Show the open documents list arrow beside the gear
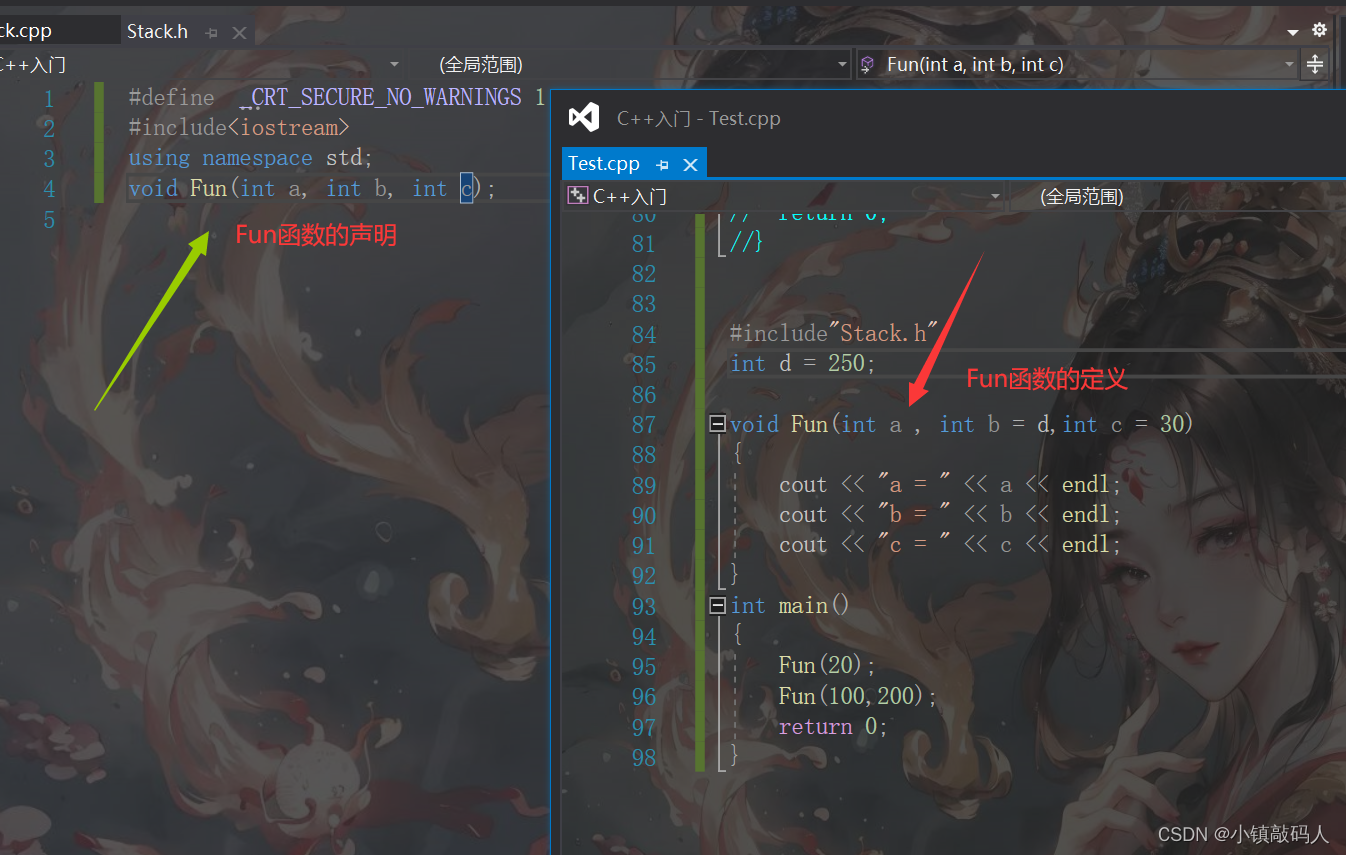 1295,32
